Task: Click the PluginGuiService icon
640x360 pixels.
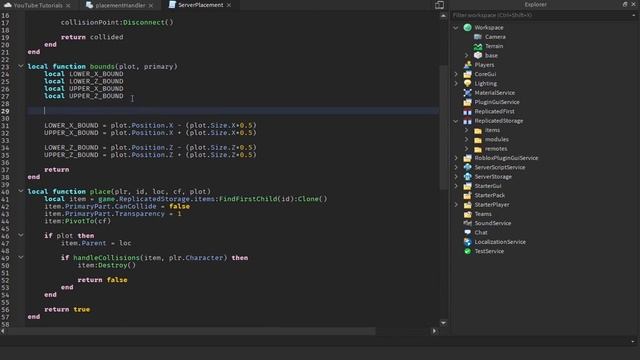Action: click(467, 102)
